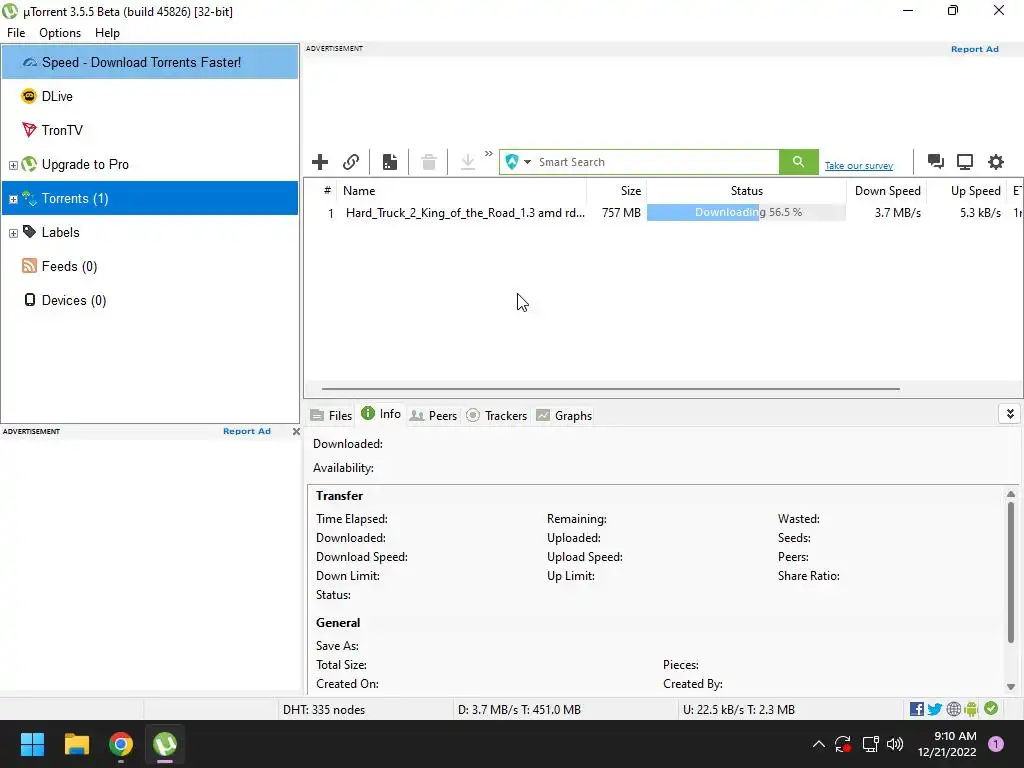Click the chat bubbles icon in toolbar

[x=936, y=162]
